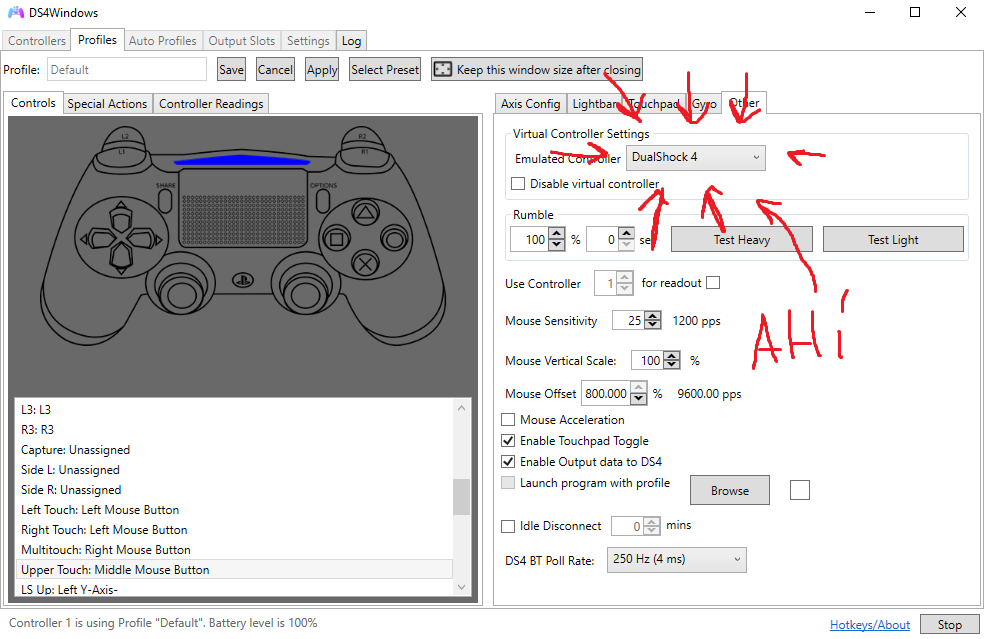Select 'Upper Touch: Middle Mouse Button' row

pos(233,569)
